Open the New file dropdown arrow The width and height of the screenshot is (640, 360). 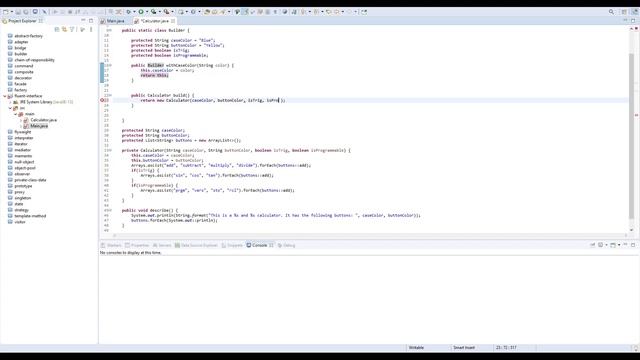[x=11, y=12]
